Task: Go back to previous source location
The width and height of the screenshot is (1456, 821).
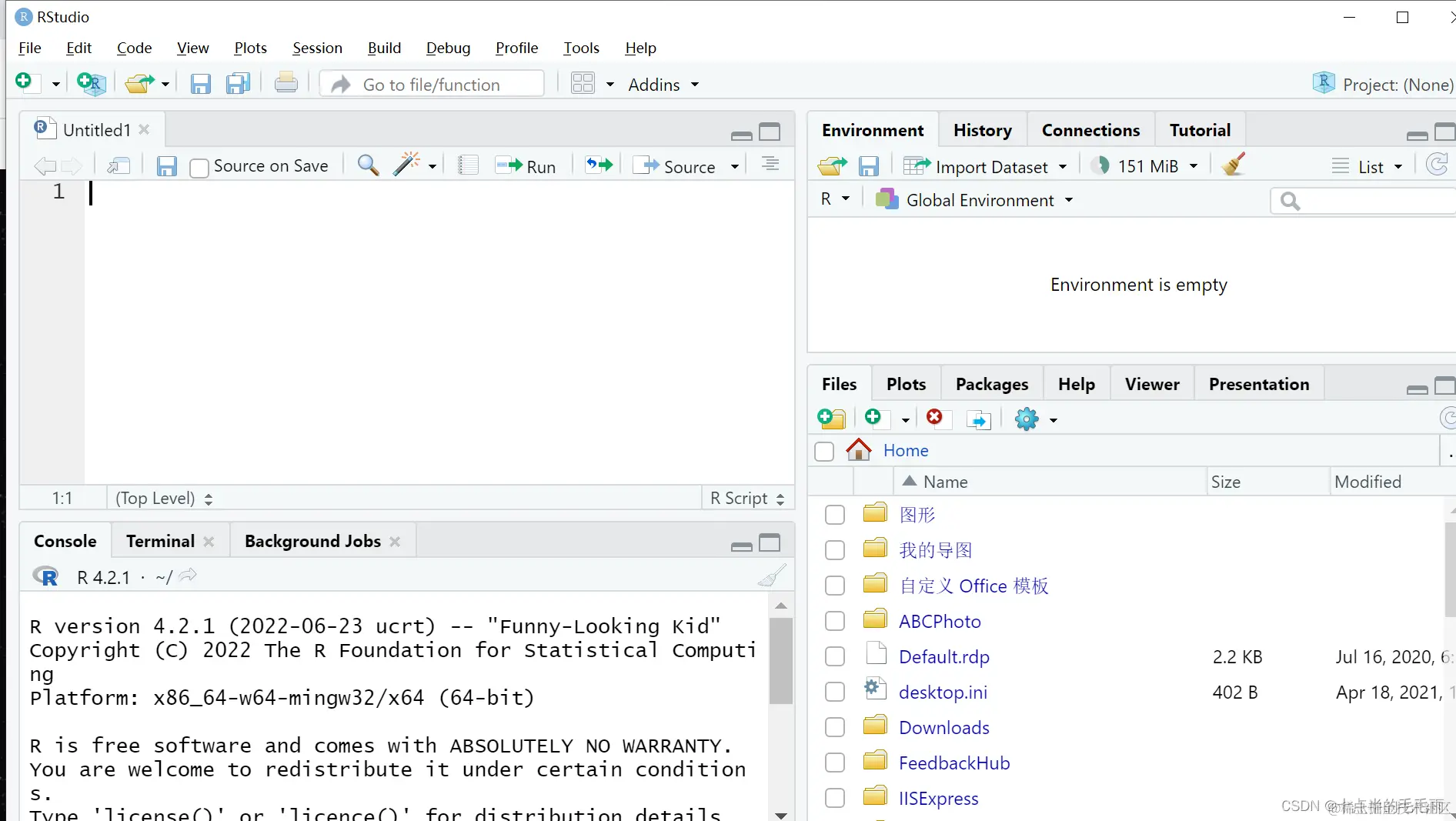Action: click(x=45, y=165)
